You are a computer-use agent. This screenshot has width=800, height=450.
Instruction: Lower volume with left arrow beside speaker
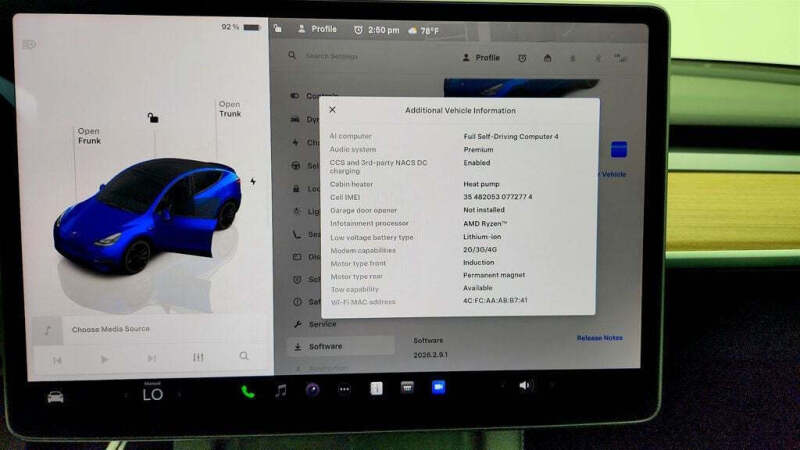pos(502,386)
